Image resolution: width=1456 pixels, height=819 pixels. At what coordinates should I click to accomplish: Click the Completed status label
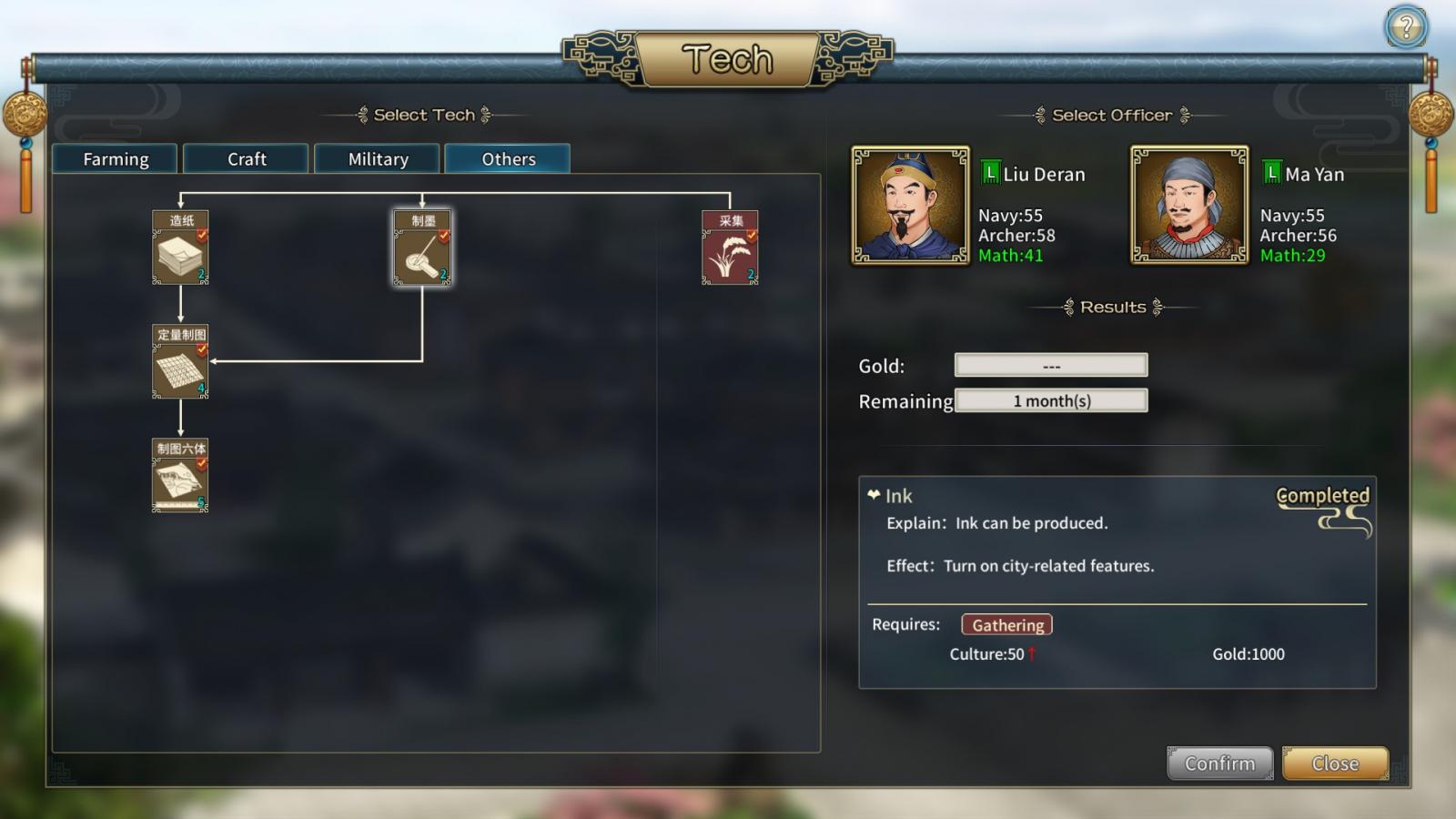point(1322,496)
